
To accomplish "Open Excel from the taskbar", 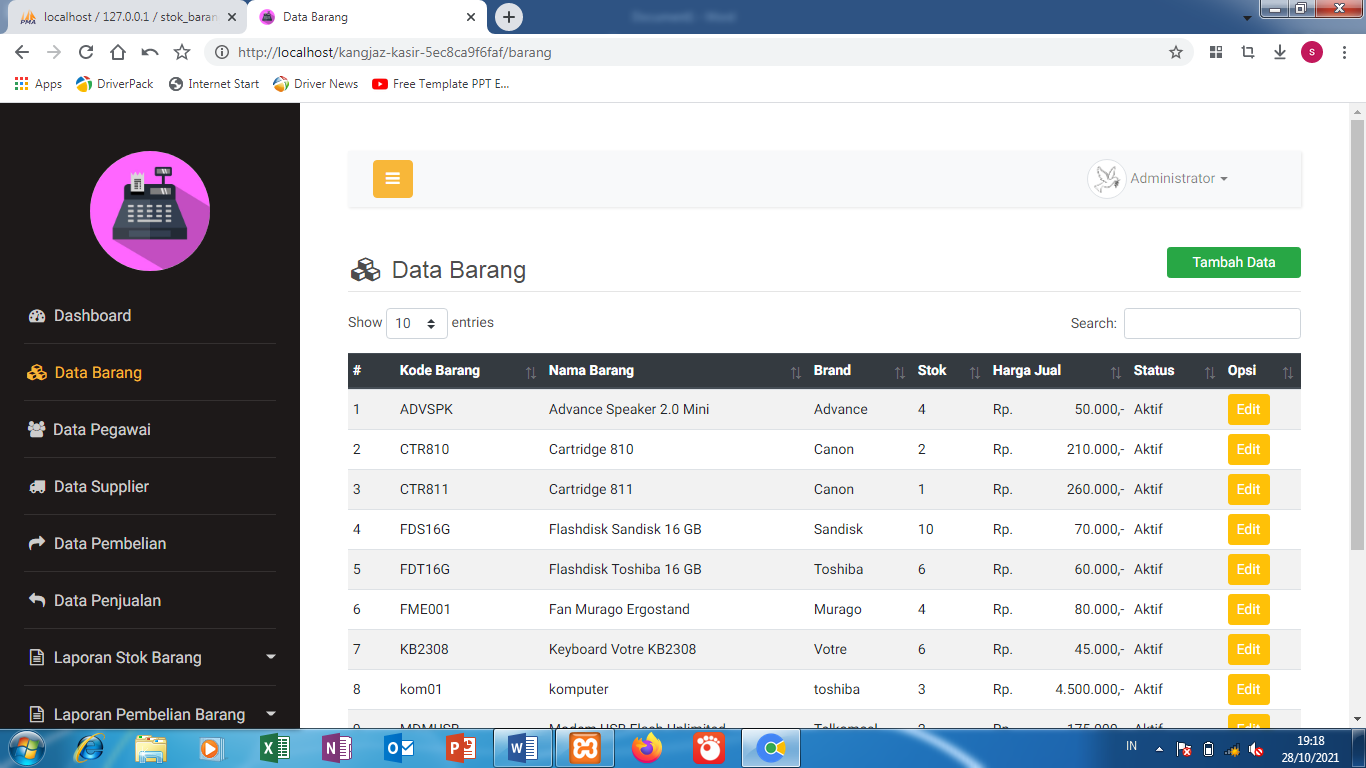I will pos(275,748).
